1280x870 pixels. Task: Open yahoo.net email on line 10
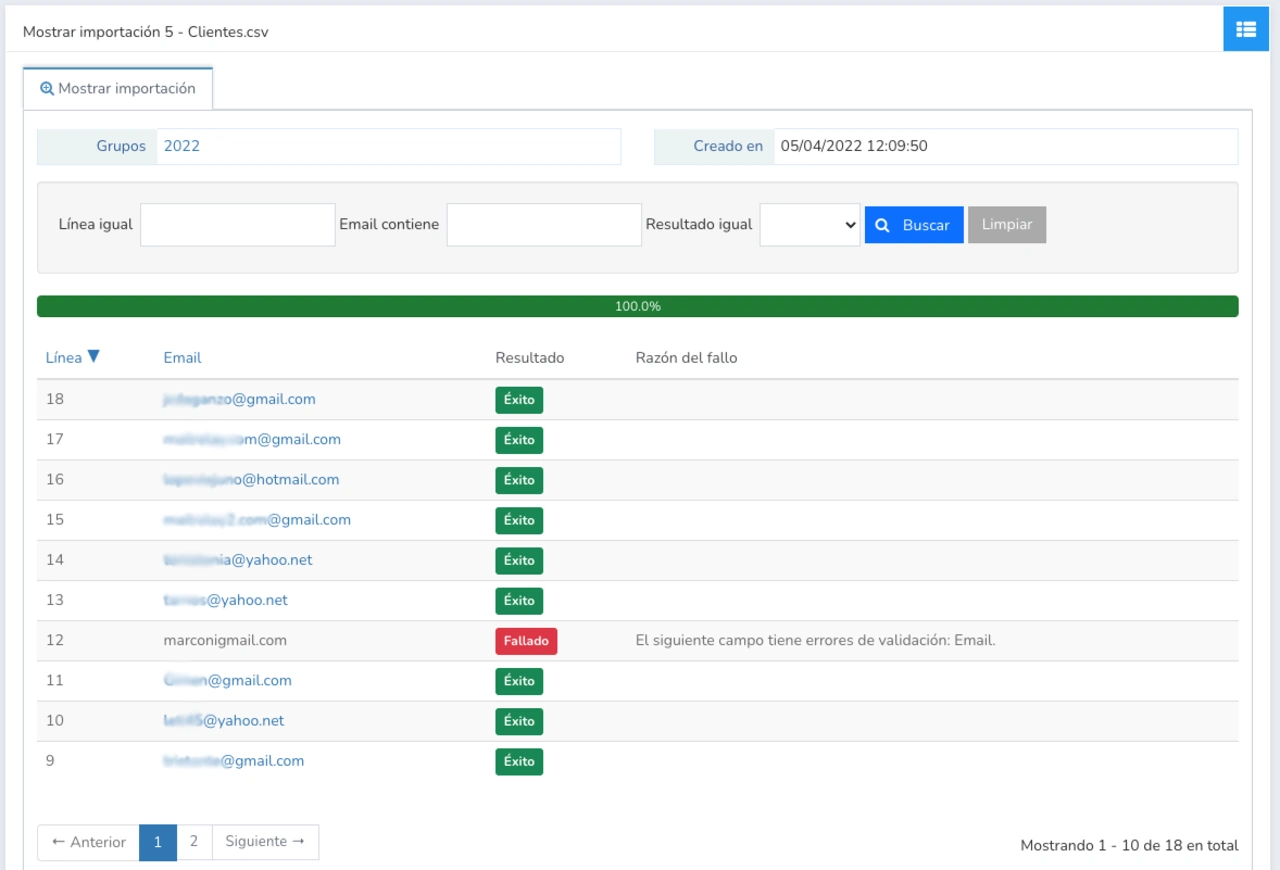click(x=224, y=720)
